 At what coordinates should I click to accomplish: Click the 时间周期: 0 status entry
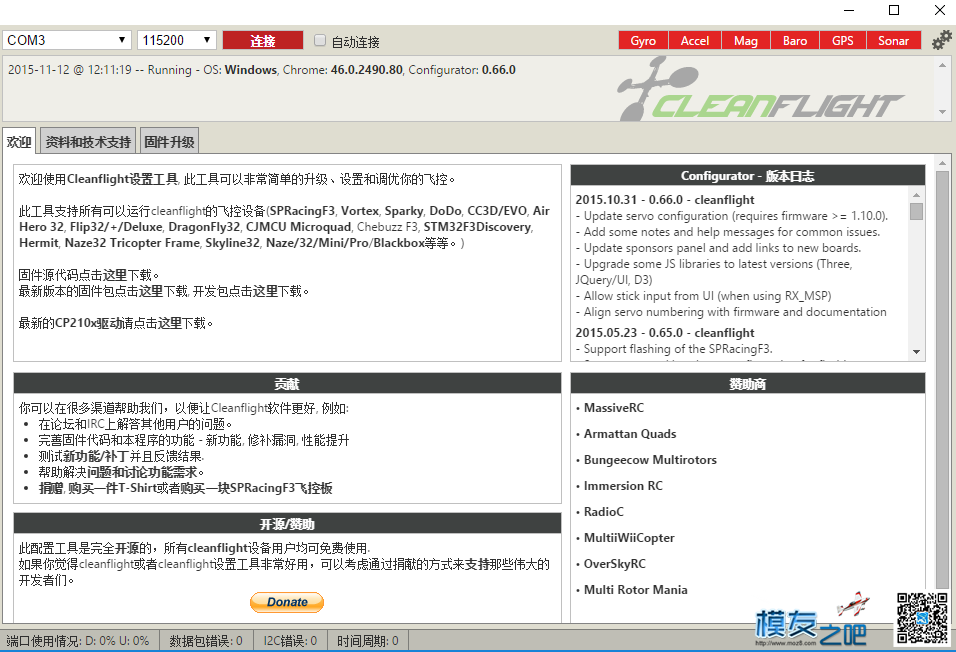pos(368,640)
